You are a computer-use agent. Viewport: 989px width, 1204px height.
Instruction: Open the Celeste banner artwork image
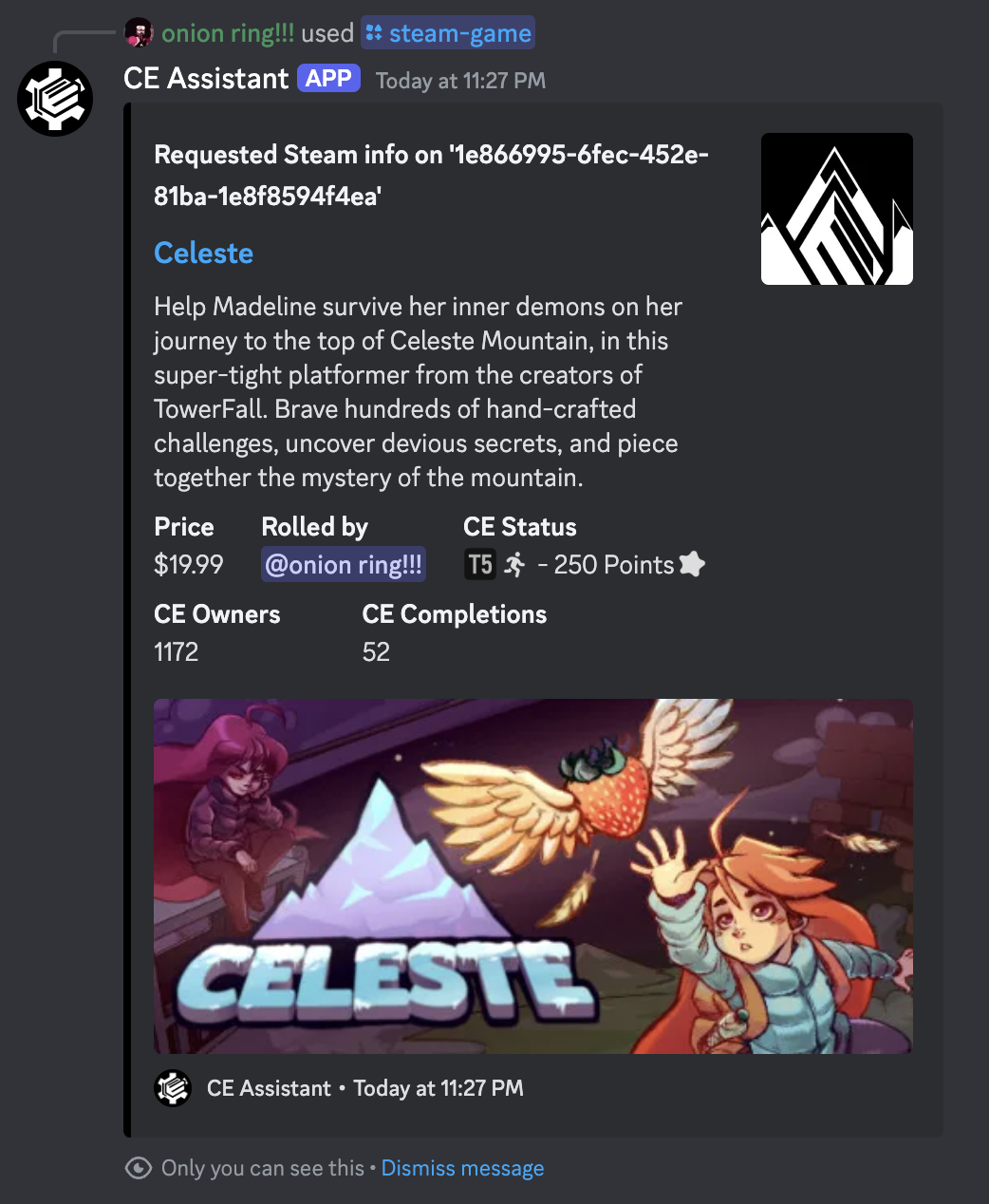(x=533, y=876)
